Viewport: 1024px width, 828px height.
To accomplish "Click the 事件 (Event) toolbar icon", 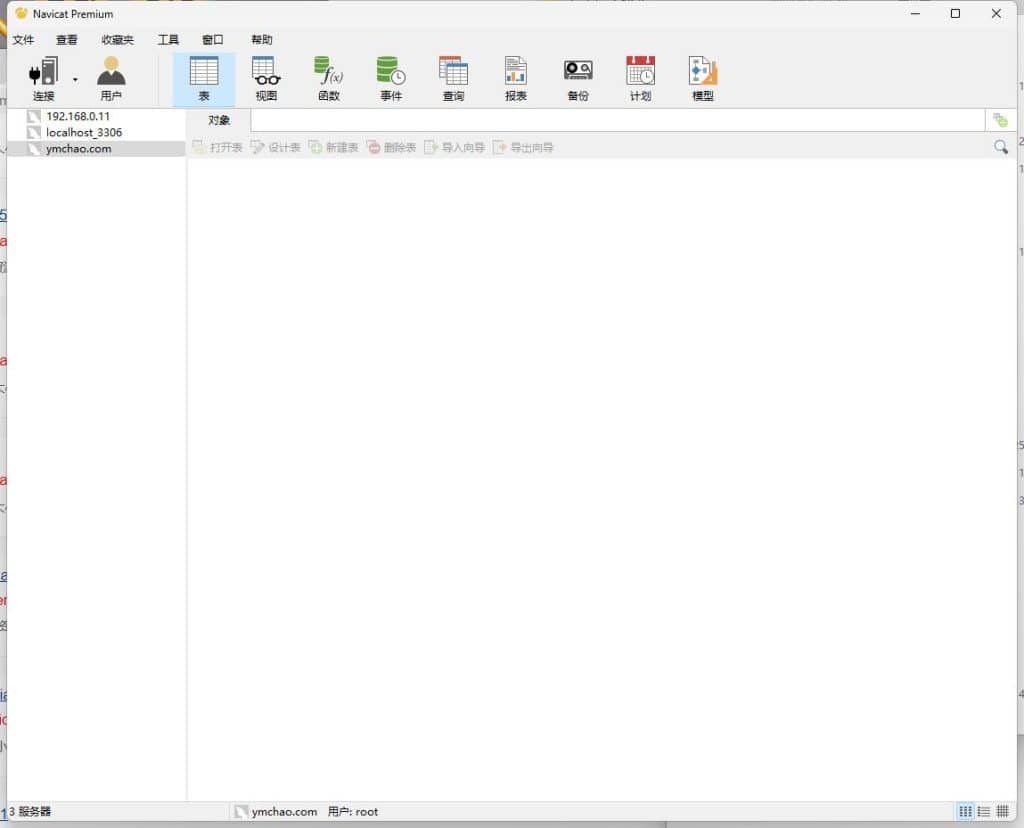I will point(390,73).
